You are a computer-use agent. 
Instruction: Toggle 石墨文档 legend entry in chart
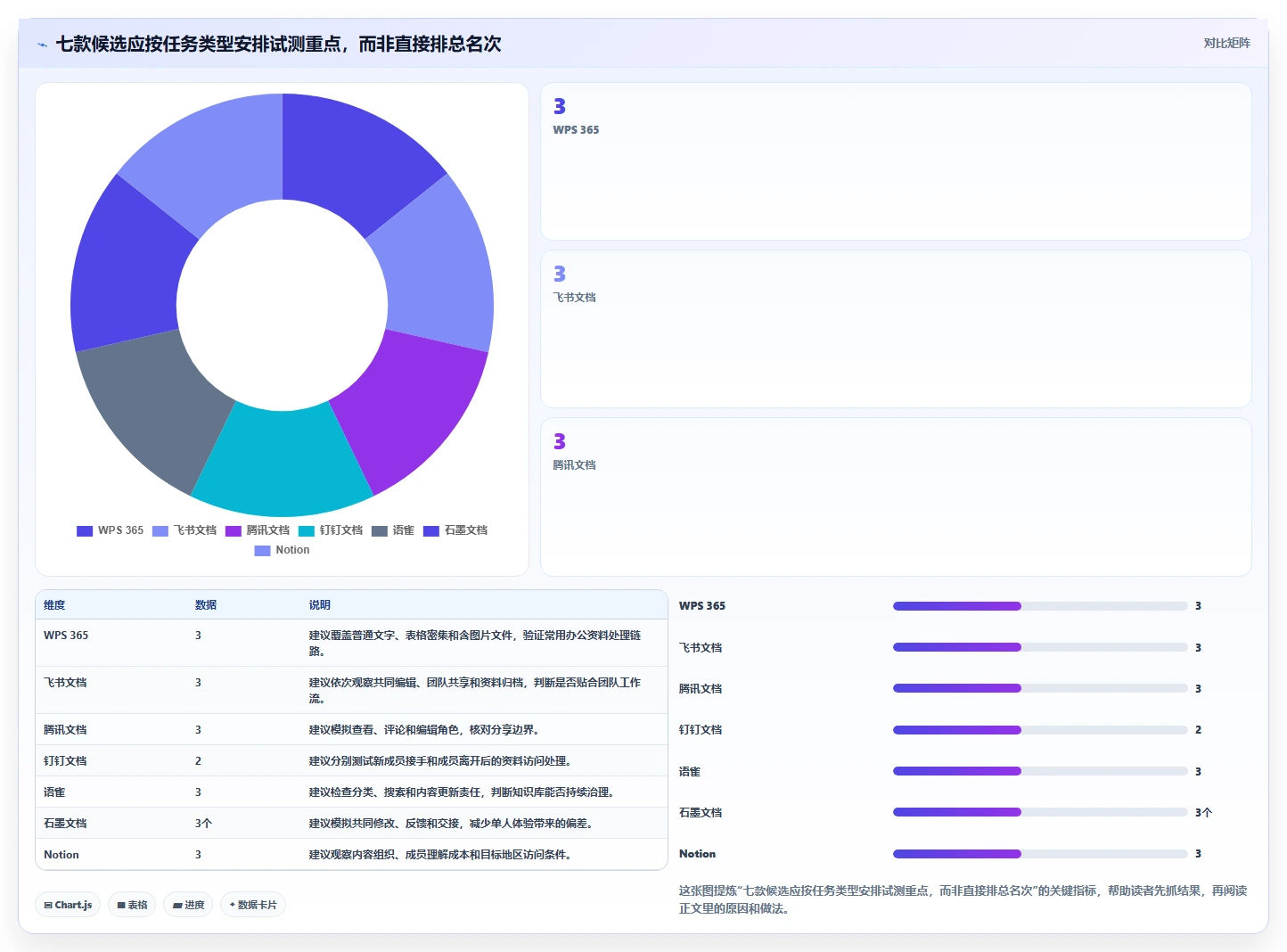455,530
